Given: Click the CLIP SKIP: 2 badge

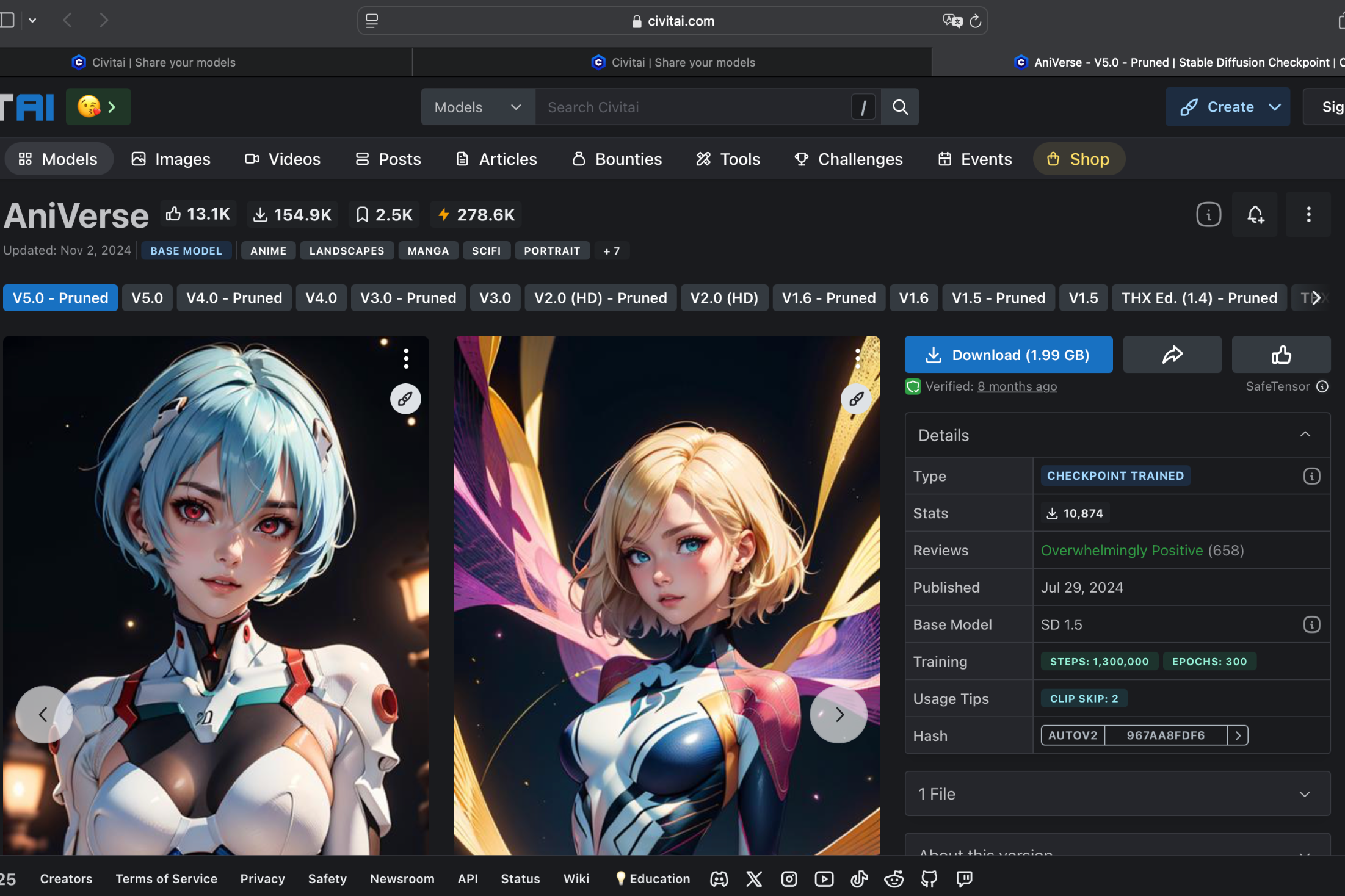Looking at the screenshot, I should 1084,699.
